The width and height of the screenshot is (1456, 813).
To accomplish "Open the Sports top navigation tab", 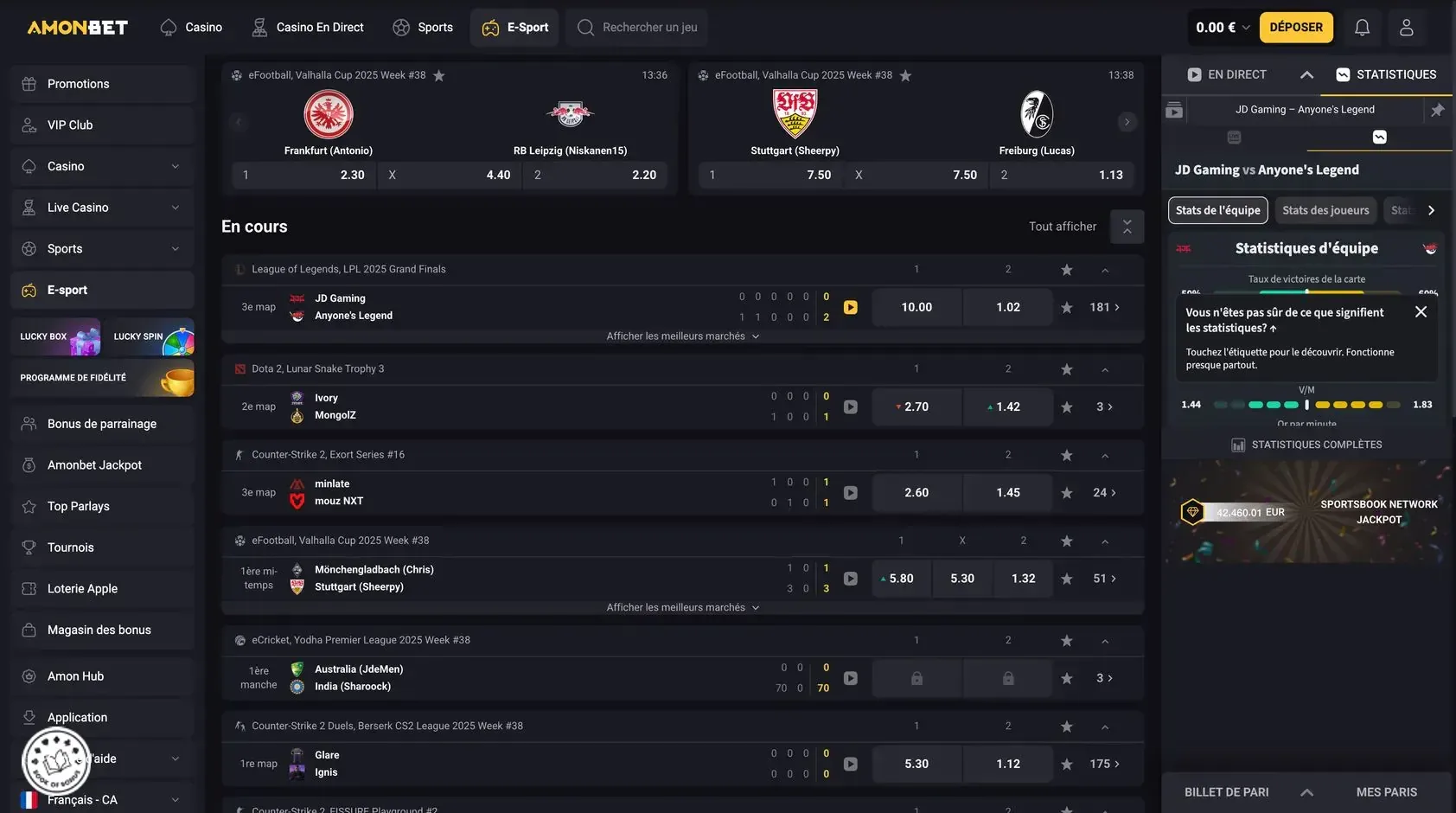I will [x=423, y=28].
